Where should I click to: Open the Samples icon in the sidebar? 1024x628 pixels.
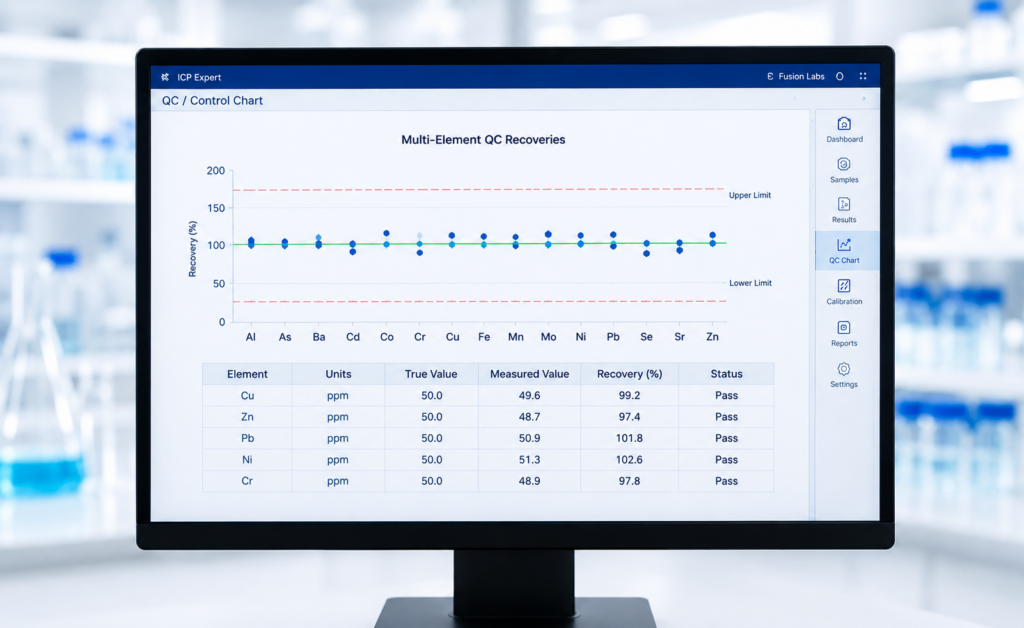(x=844, y=165)
